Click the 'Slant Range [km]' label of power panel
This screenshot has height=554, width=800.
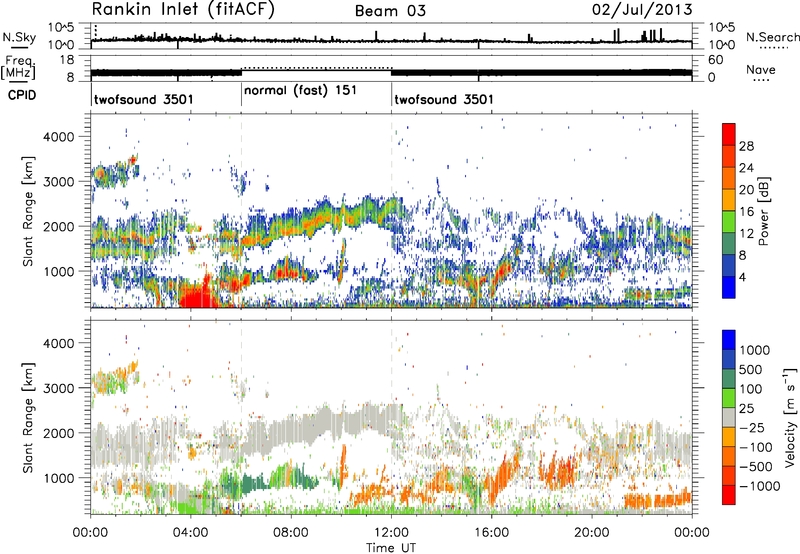click(28, 211)
